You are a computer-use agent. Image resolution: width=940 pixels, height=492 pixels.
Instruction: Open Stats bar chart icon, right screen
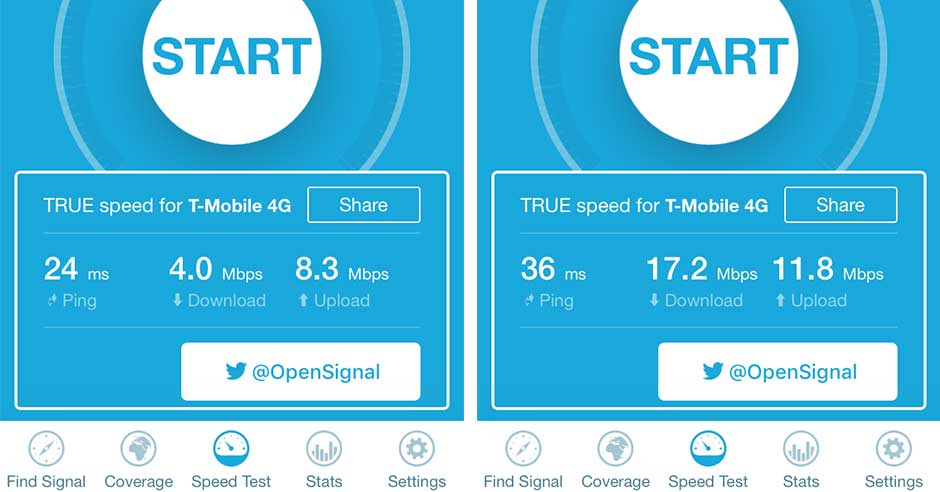[801, 449]
